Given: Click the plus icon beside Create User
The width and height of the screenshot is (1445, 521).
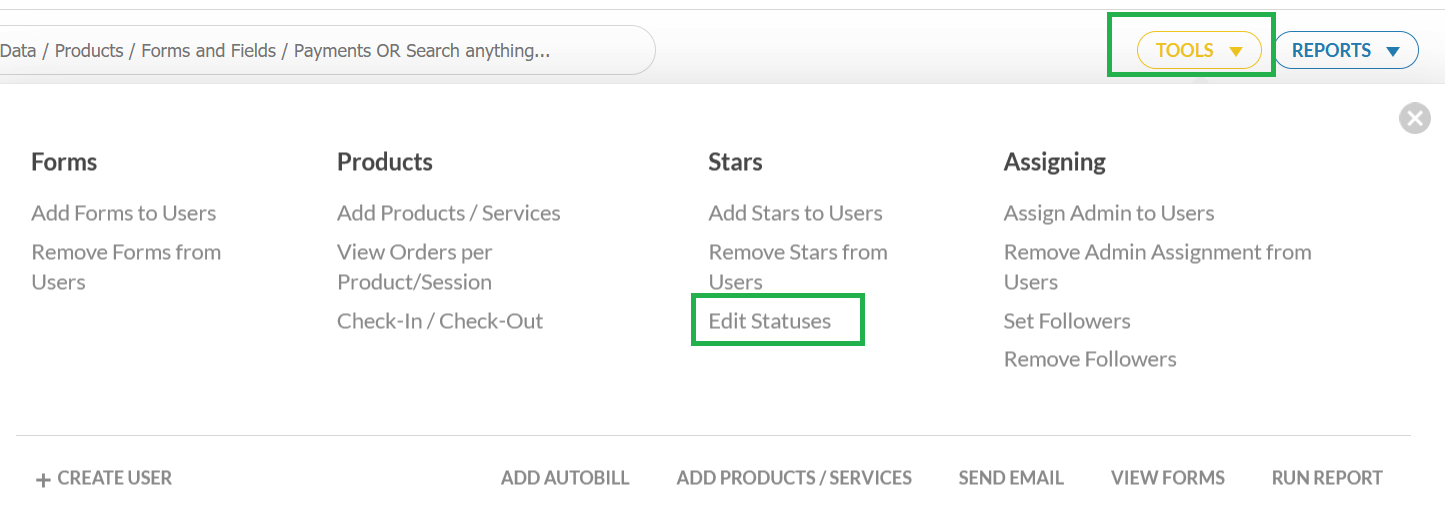Looking at the screenshot, I should (43, 480).
